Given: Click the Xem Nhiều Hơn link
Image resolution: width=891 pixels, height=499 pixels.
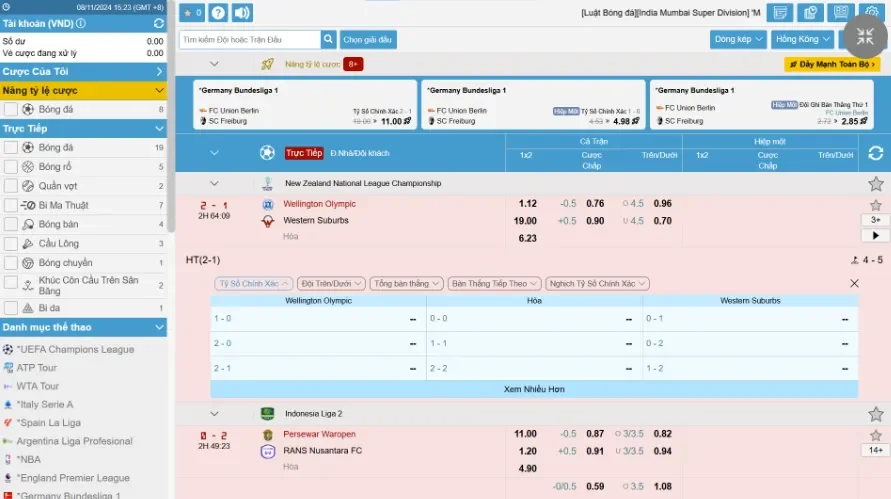Looking at the screenshot, I should click(x=534, y=389).
